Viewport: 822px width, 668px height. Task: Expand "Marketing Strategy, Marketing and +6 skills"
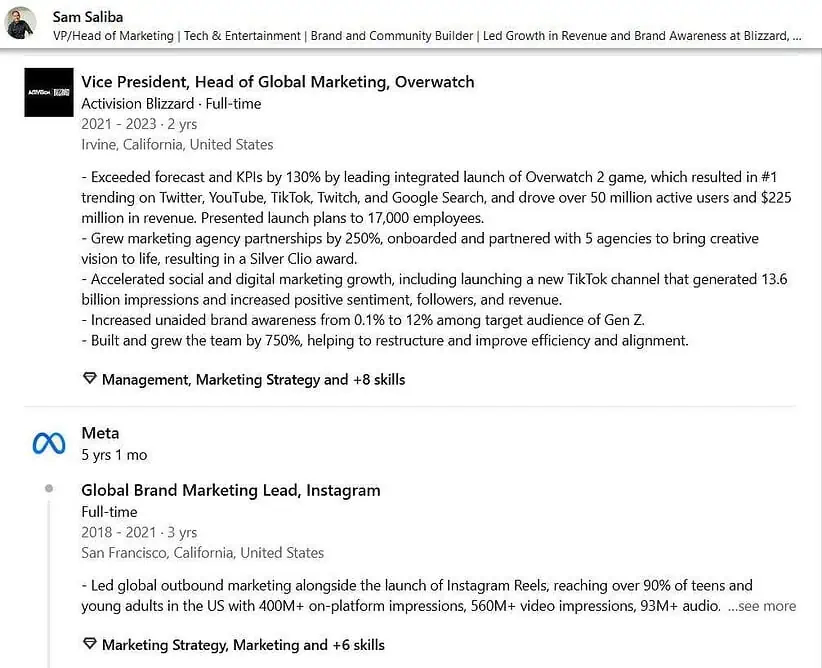click(243, 645)
